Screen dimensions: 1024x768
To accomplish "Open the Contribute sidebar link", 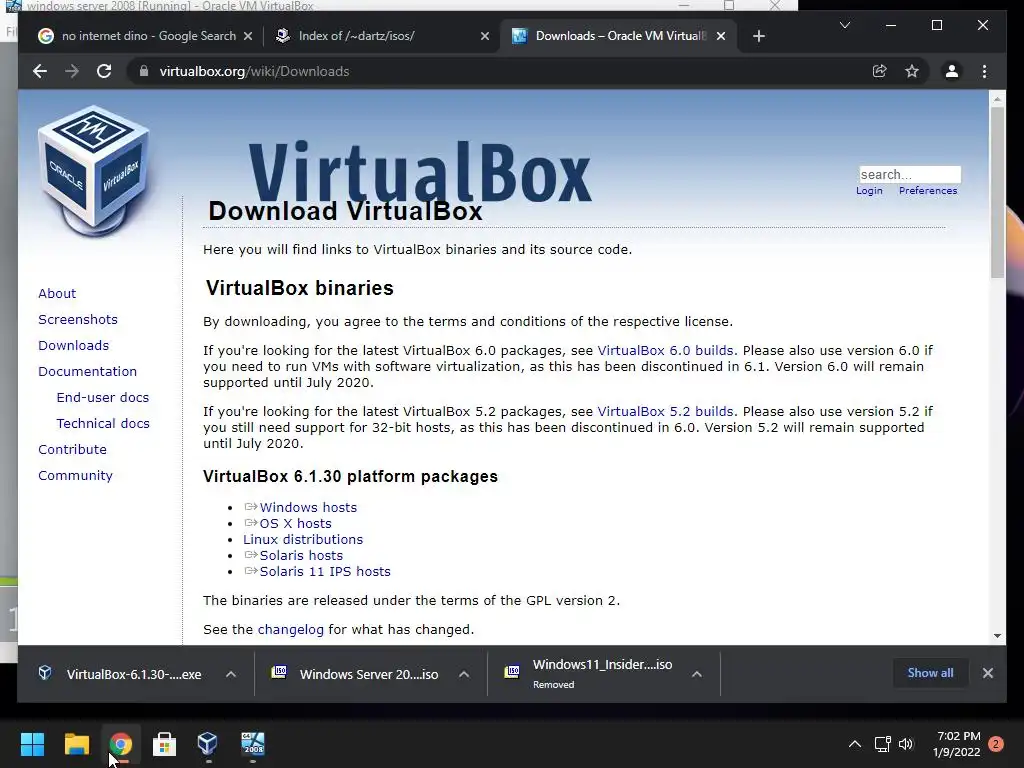I will (72, 450).
